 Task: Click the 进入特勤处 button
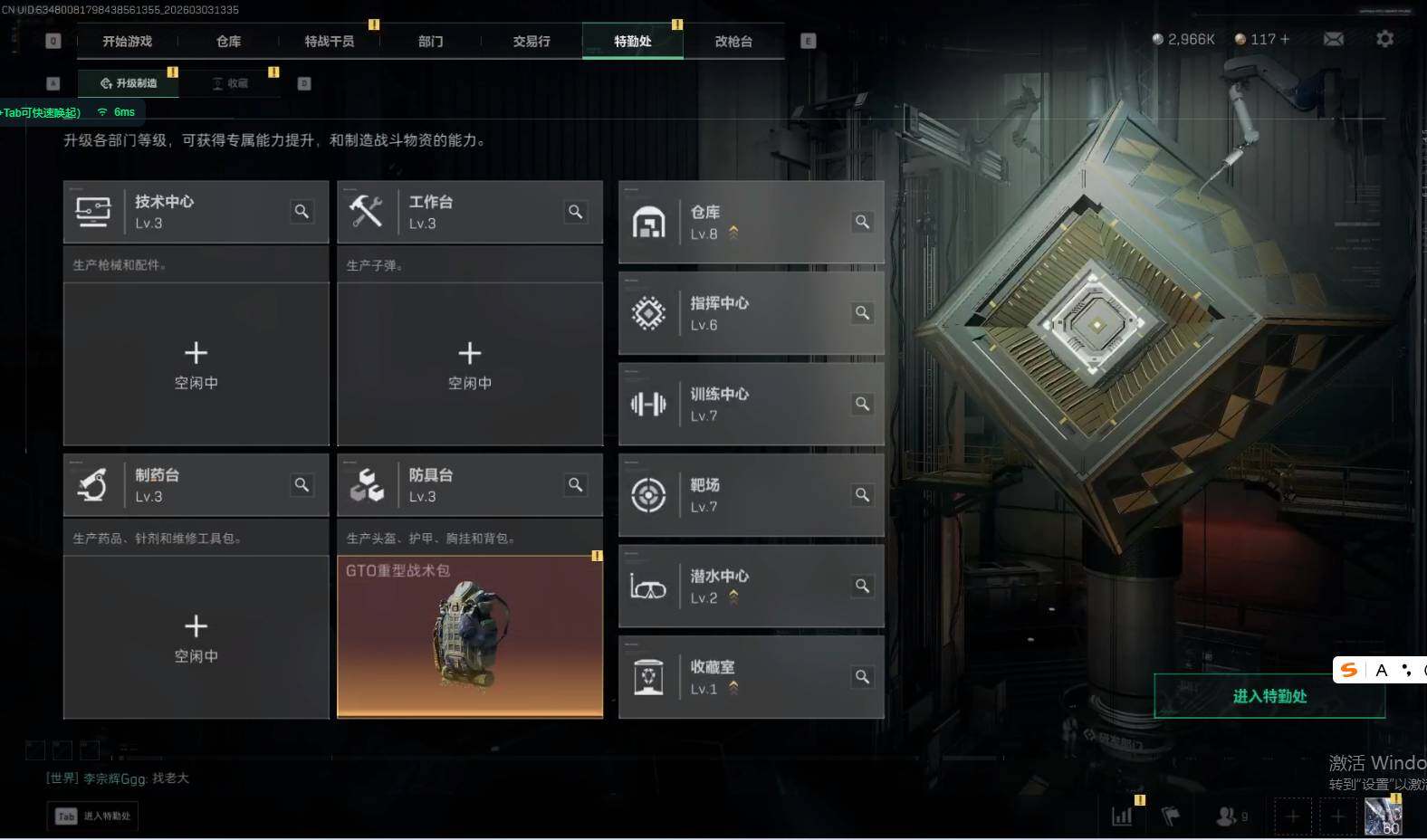(1269, 696)
